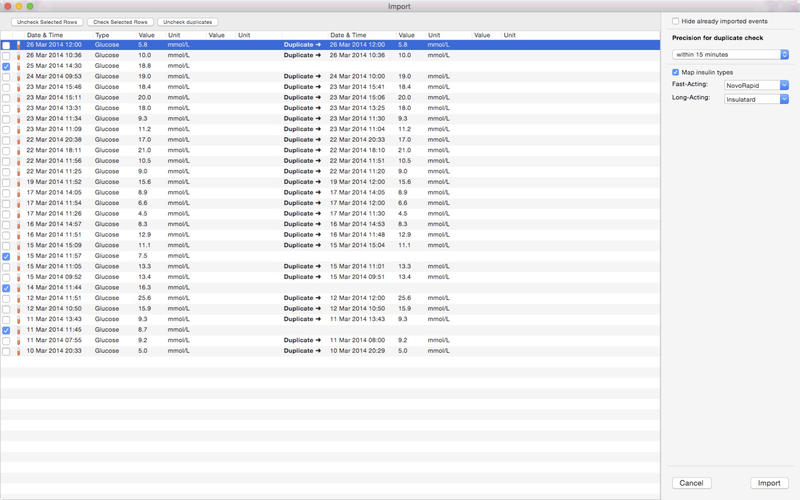Click glucose icon in 11 Mar 2014 11:45 row

(18, 330)
